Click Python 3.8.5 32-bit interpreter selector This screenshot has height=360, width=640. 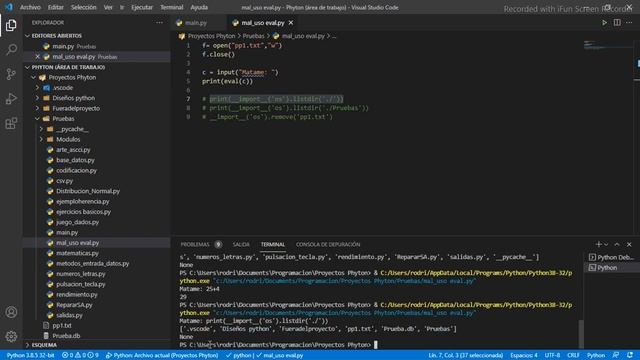pyautogui.click(x=31, y=355)
